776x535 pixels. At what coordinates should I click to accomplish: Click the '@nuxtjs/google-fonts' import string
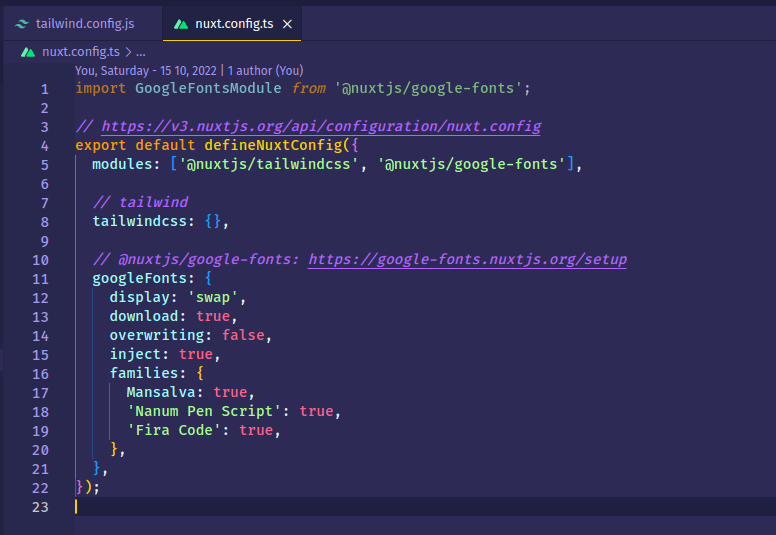coord(428,88)
